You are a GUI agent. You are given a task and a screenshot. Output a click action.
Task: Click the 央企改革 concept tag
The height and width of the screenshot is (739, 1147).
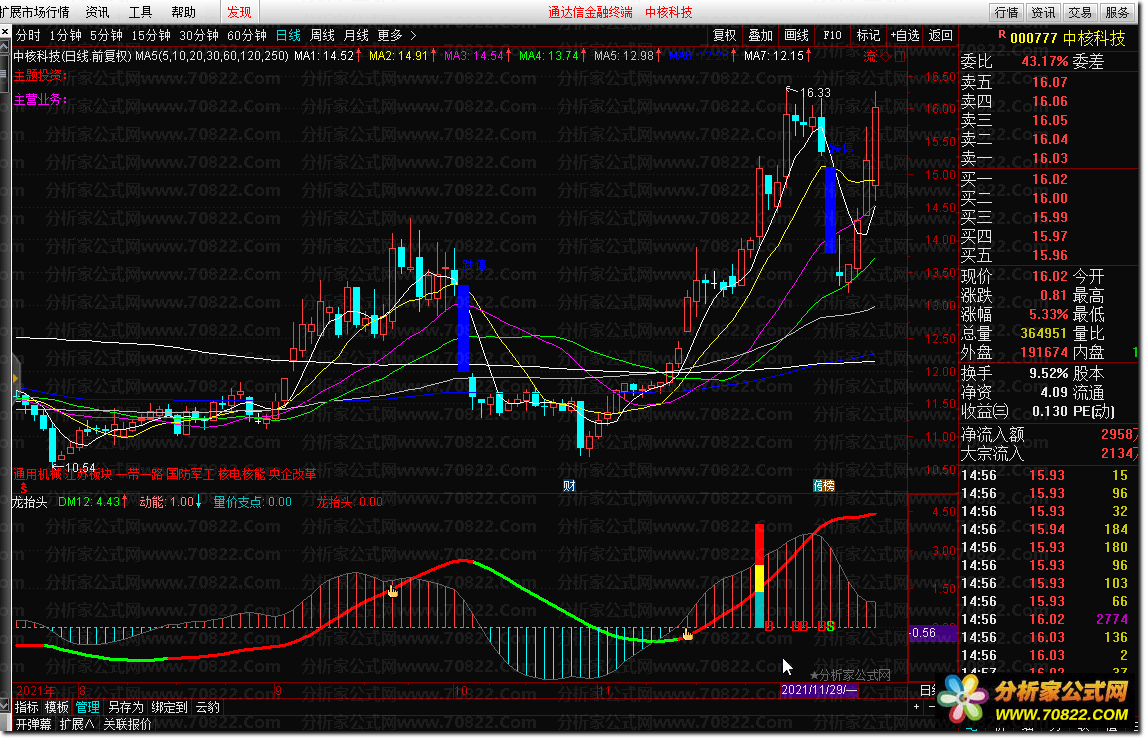(293, 474)
